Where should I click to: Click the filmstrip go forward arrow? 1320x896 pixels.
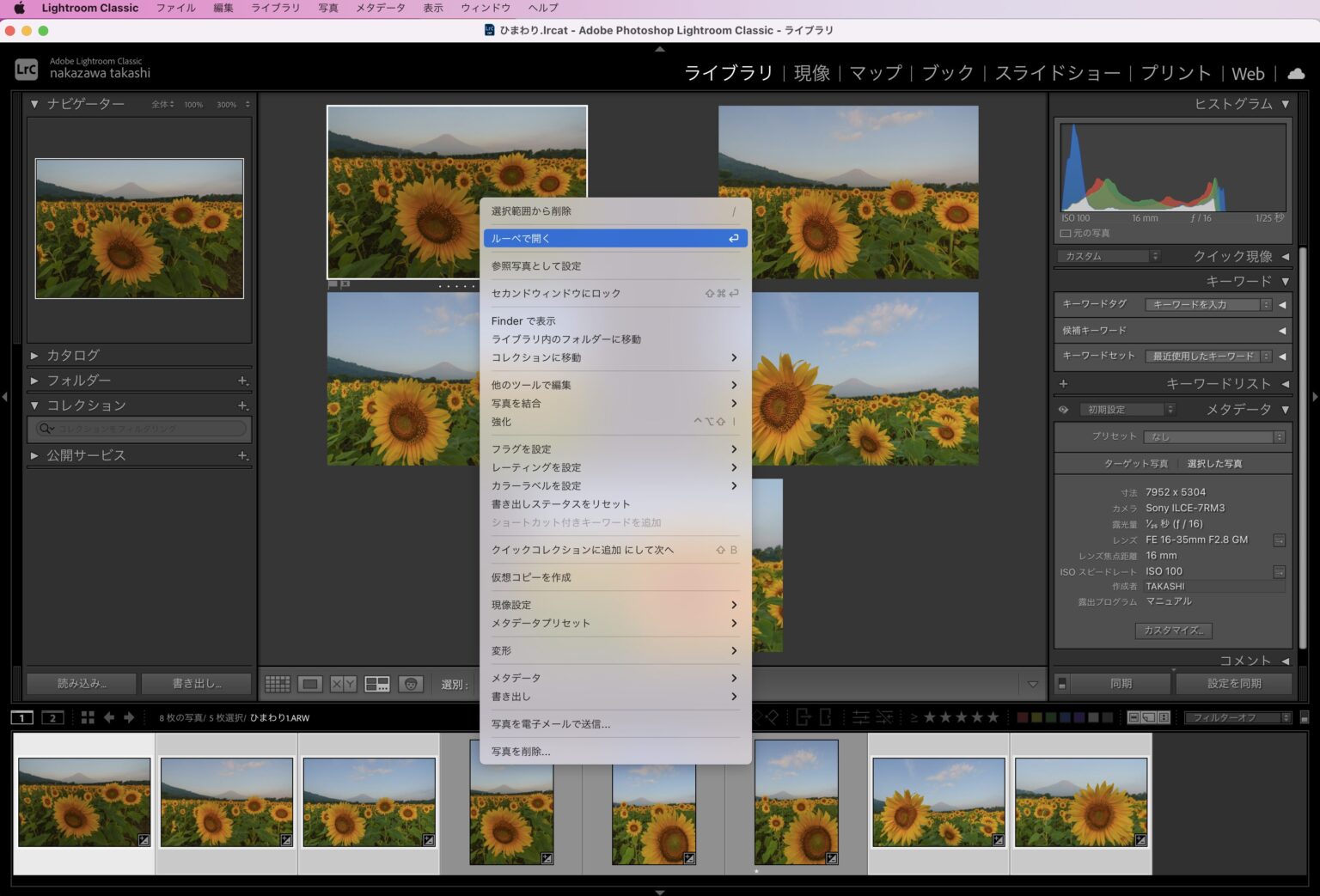point(129,717)
